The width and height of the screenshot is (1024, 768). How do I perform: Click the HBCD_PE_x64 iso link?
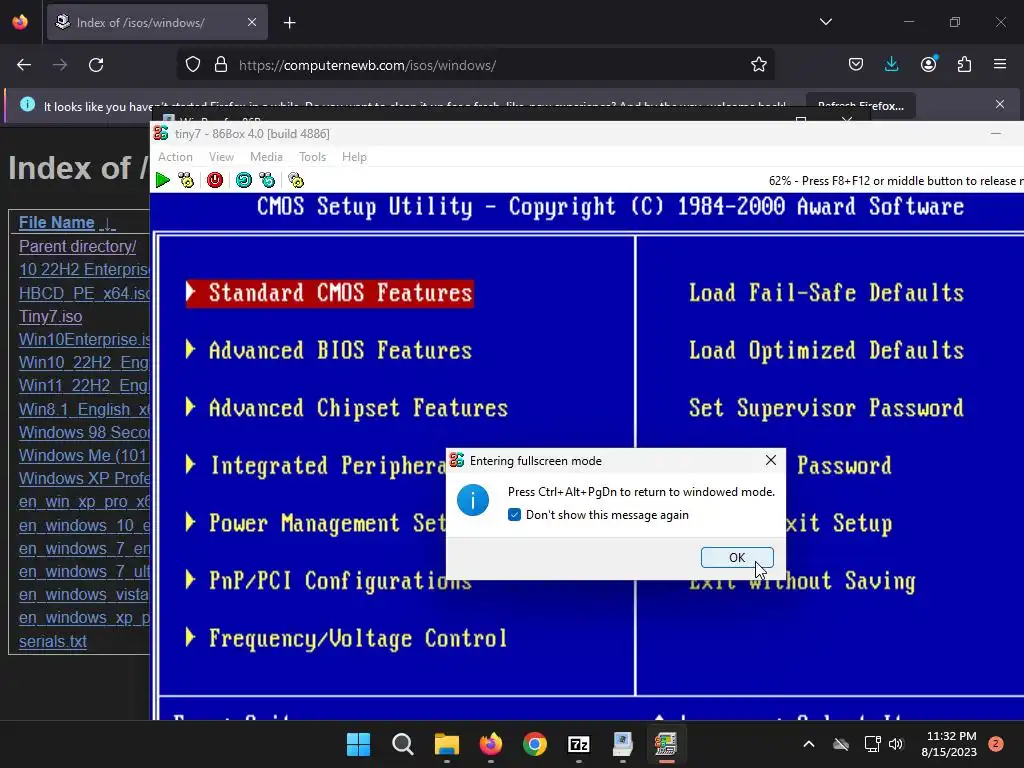coord(84,293)
